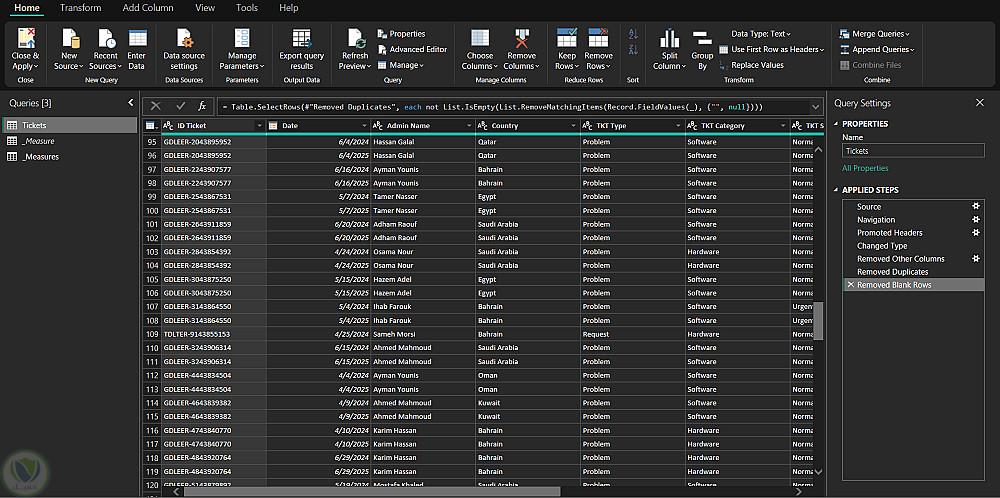Collapse the APPLIED STEPS section
1000x498 pixels.
836,189
